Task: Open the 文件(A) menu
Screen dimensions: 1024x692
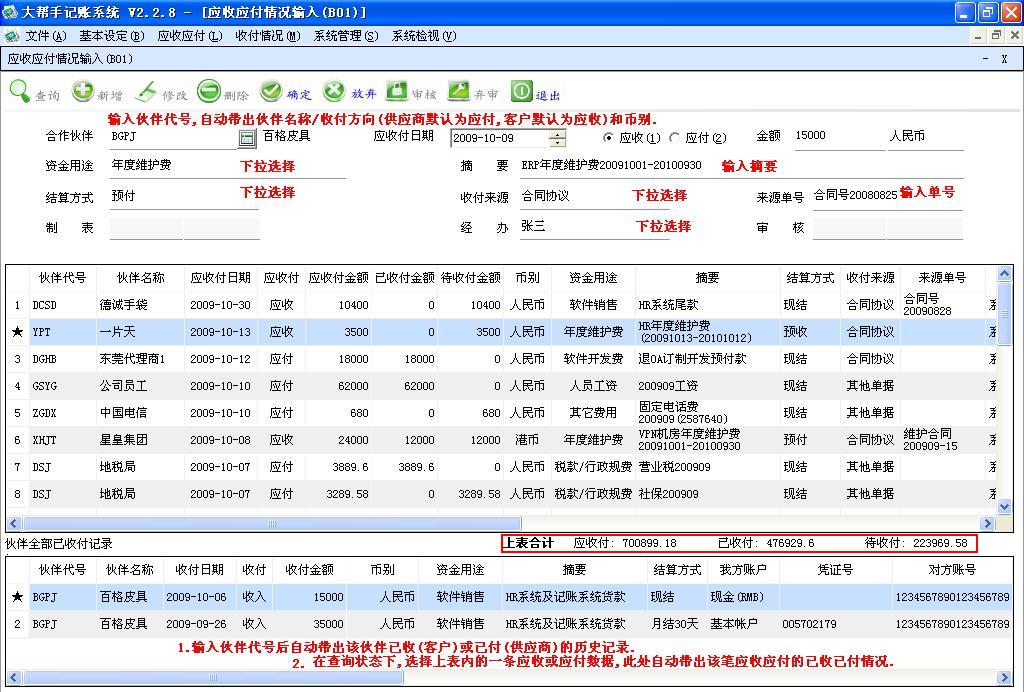Action: (x=46, y=36)
